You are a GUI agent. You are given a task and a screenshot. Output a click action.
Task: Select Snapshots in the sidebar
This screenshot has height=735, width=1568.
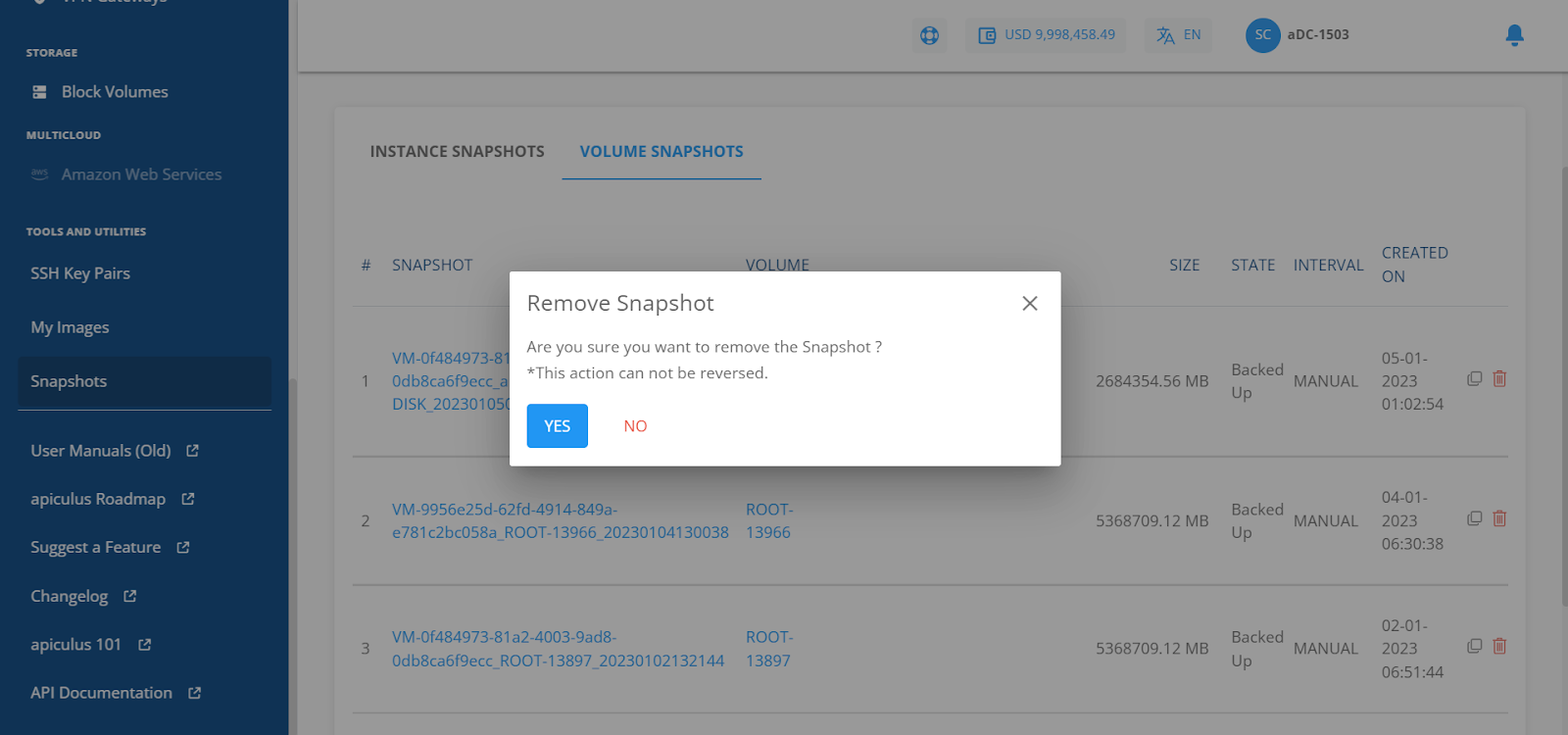pos(144,381)
